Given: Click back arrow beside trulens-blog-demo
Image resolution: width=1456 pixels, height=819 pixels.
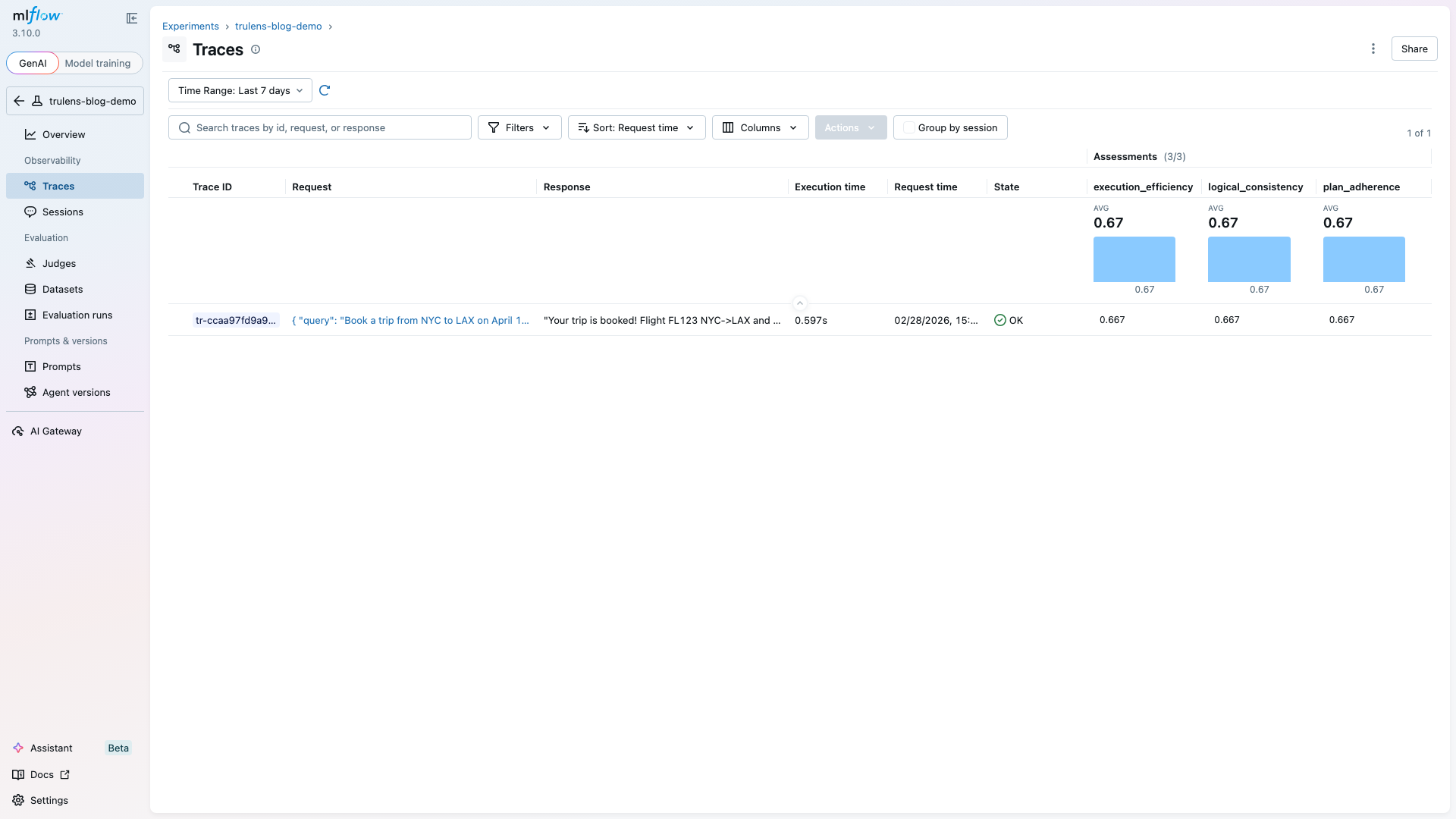Looking at the screenshot, I should click(20, 101).
